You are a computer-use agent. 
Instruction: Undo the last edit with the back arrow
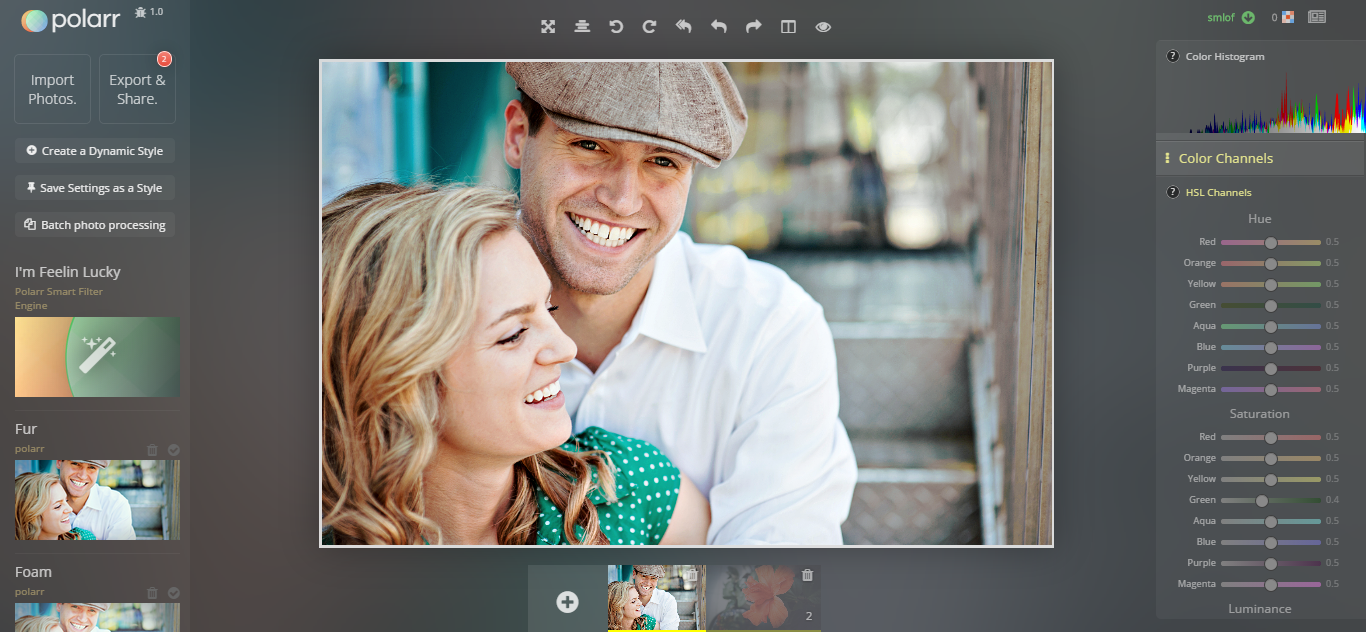pos(719,27)
